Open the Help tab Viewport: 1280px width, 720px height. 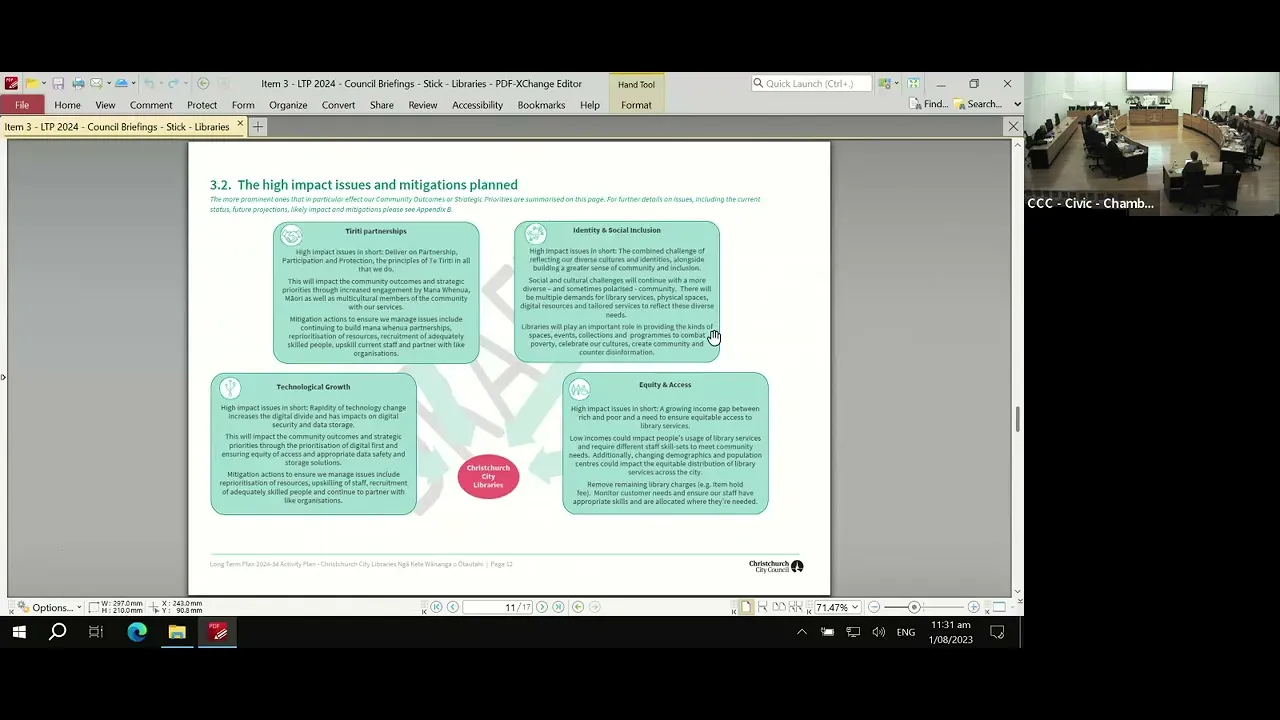click(x=590, y=105)
